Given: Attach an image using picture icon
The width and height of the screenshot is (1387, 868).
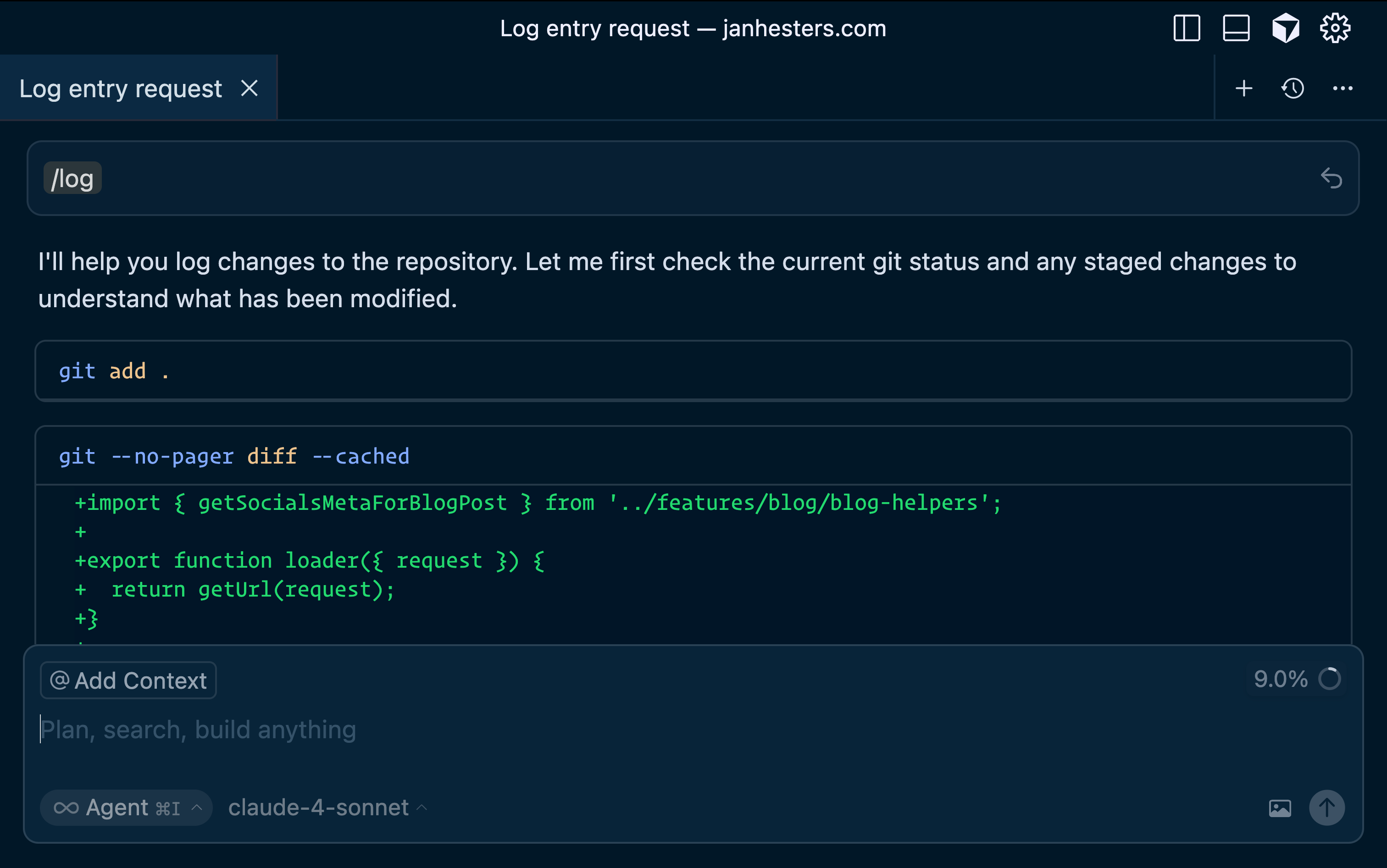Looking at the screenshot, I should [x=1280, y=808].
